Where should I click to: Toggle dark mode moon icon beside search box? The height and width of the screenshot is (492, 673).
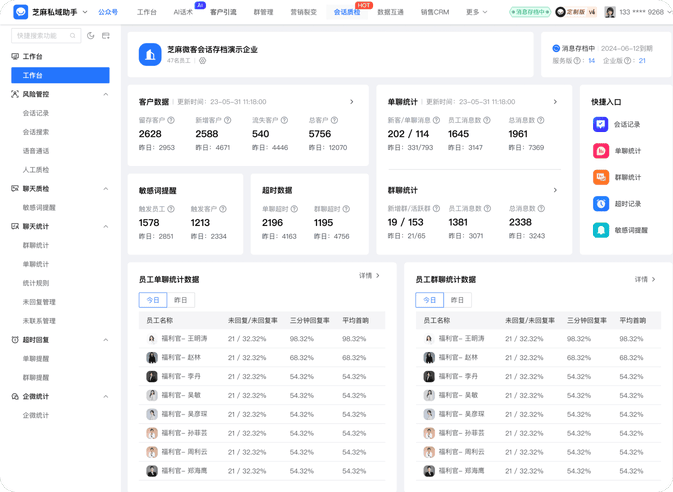click(x=91, y=36)
